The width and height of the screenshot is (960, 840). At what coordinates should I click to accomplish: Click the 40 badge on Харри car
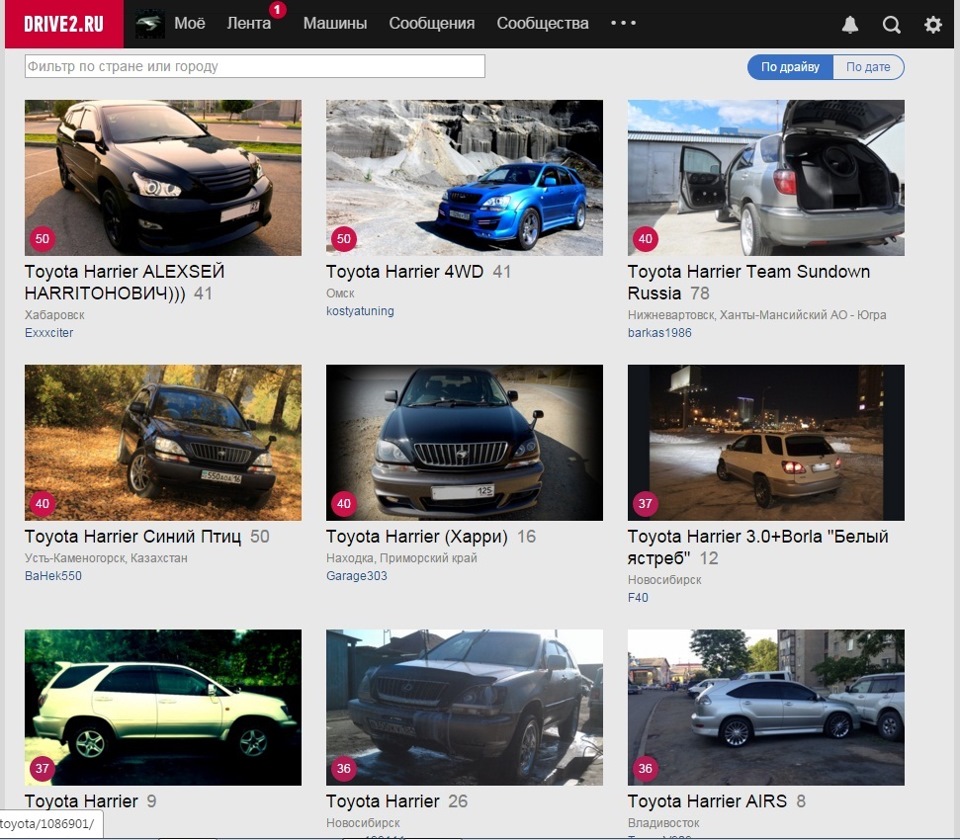pos(343,504)
